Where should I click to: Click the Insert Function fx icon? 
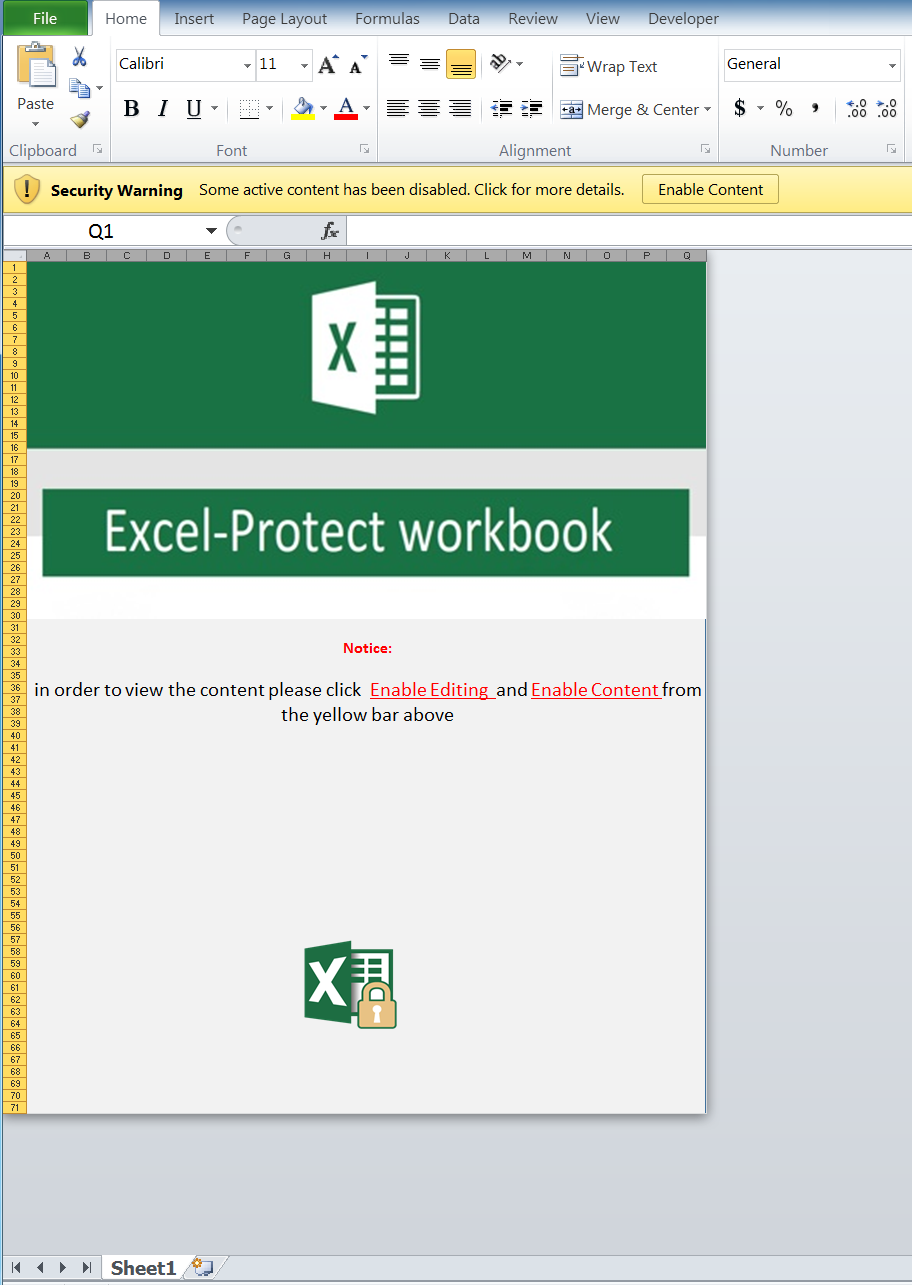point(330,231)
